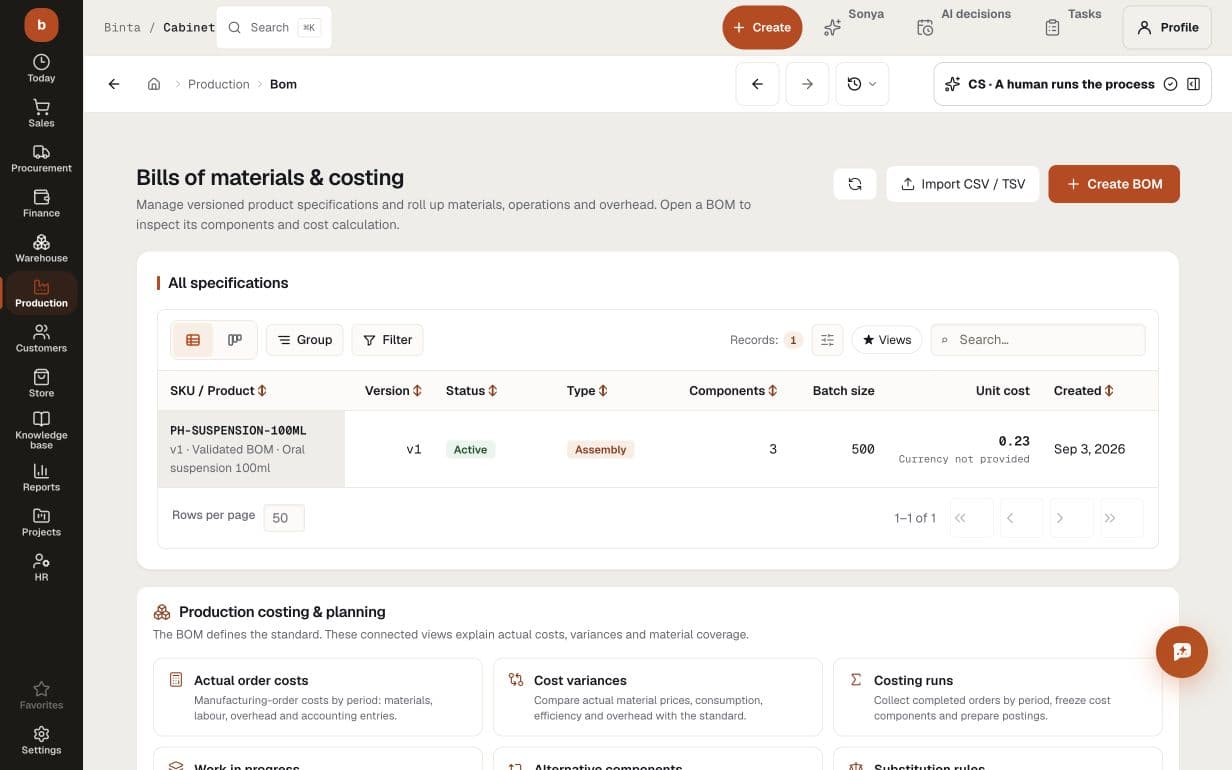
Task: Sort by the Status column
Action: click(471, 391)
